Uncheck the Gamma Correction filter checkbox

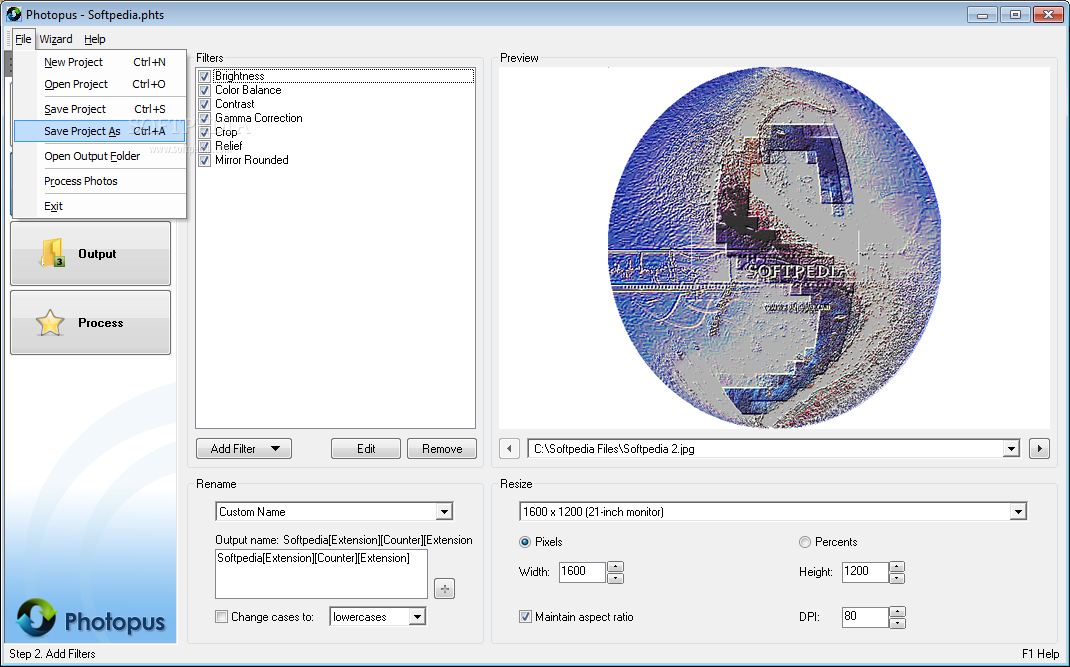pyautogui.click(x=204, y=118)
